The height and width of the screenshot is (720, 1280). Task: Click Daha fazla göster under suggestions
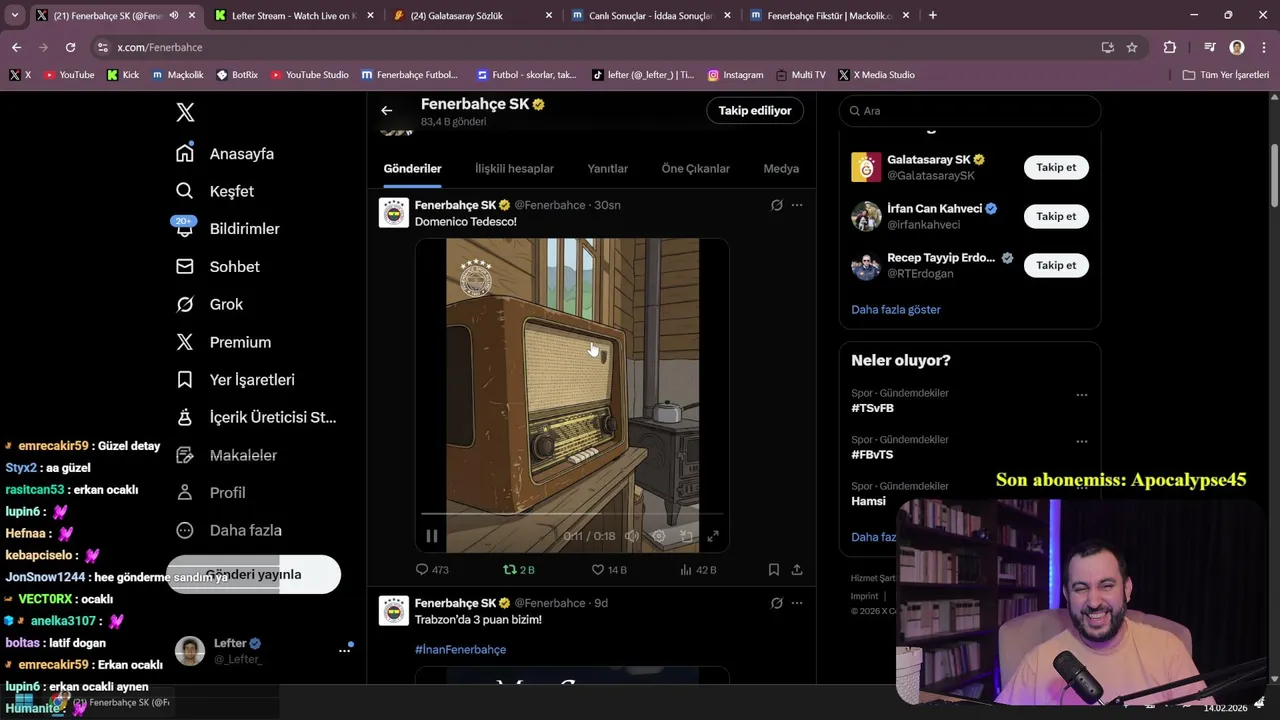[x=896, y=309]
